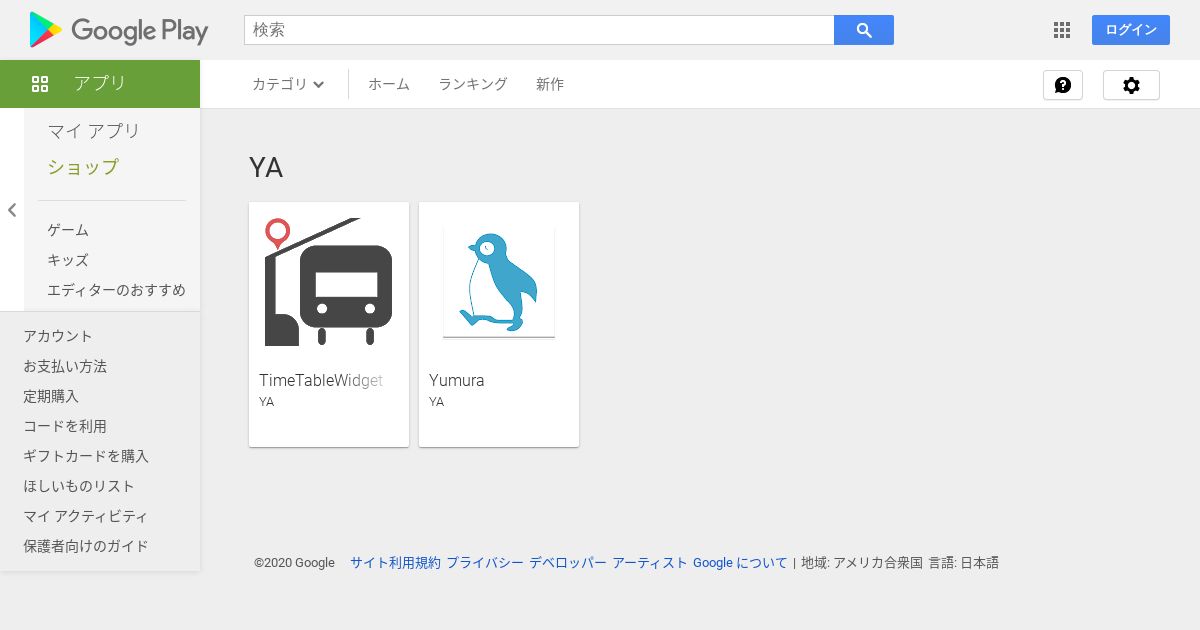Open the ゲーム category
1200x630 pixels.
pos(68,230)
